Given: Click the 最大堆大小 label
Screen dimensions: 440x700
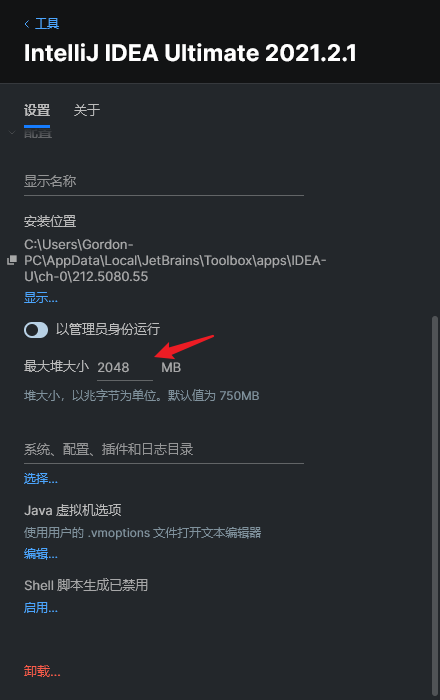Looking at the screenshot, I should tap(56, 367).
